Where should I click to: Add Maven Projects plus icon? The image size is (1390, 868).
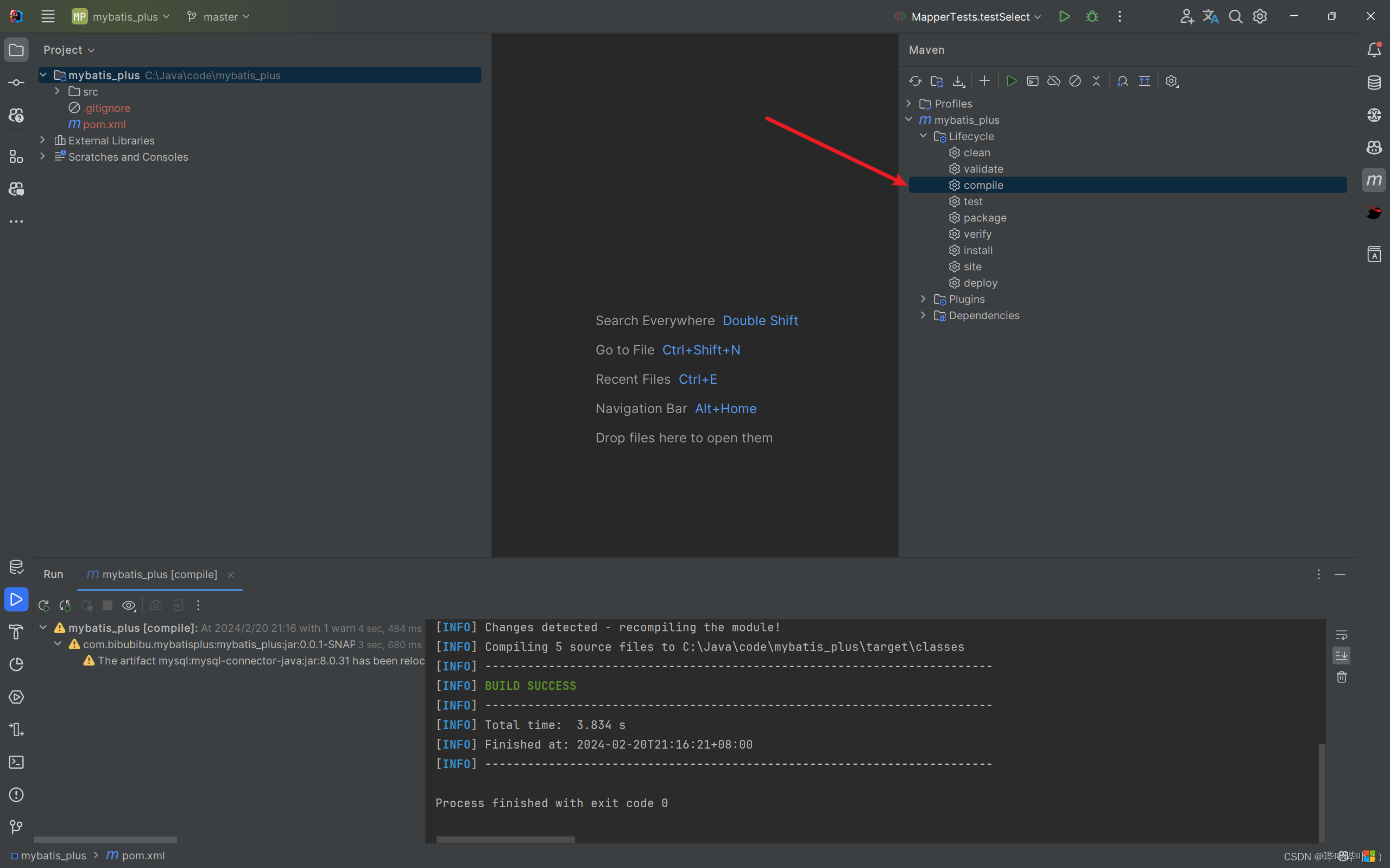(984, 81)
